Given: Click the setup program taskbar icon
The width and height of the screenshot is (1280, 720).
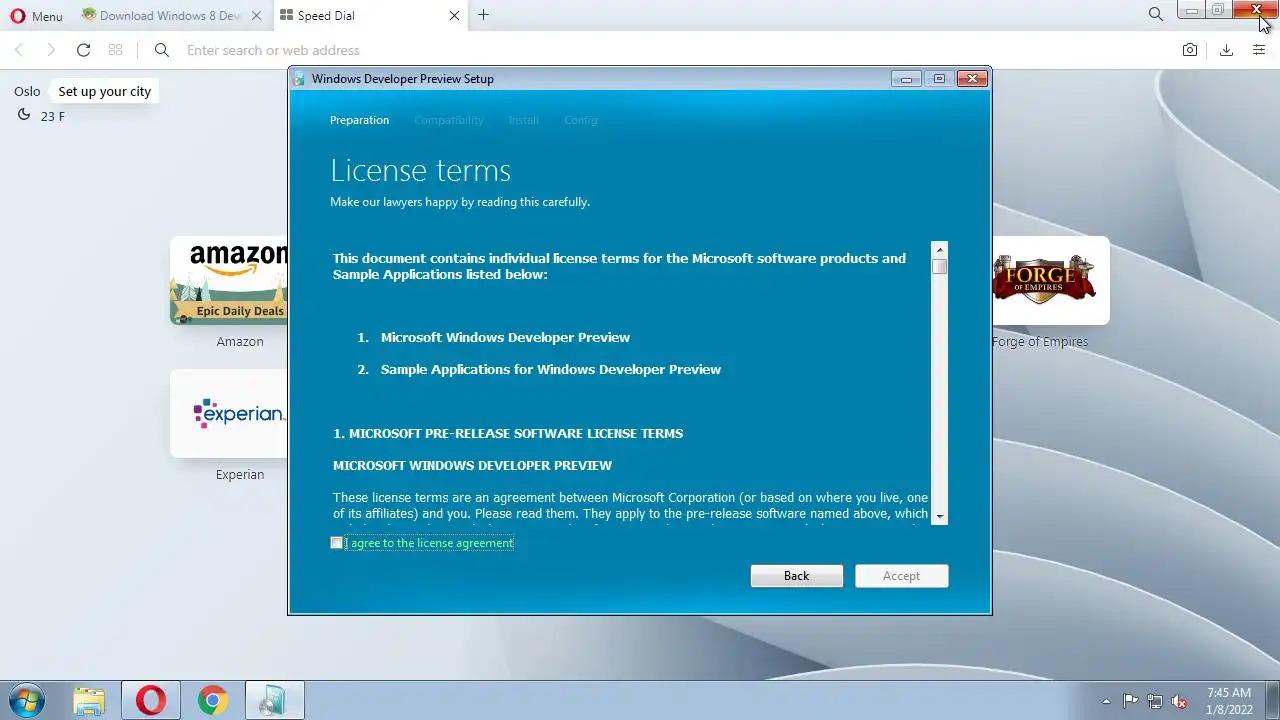Looking at the screenshot, I should tap(274, 701).
